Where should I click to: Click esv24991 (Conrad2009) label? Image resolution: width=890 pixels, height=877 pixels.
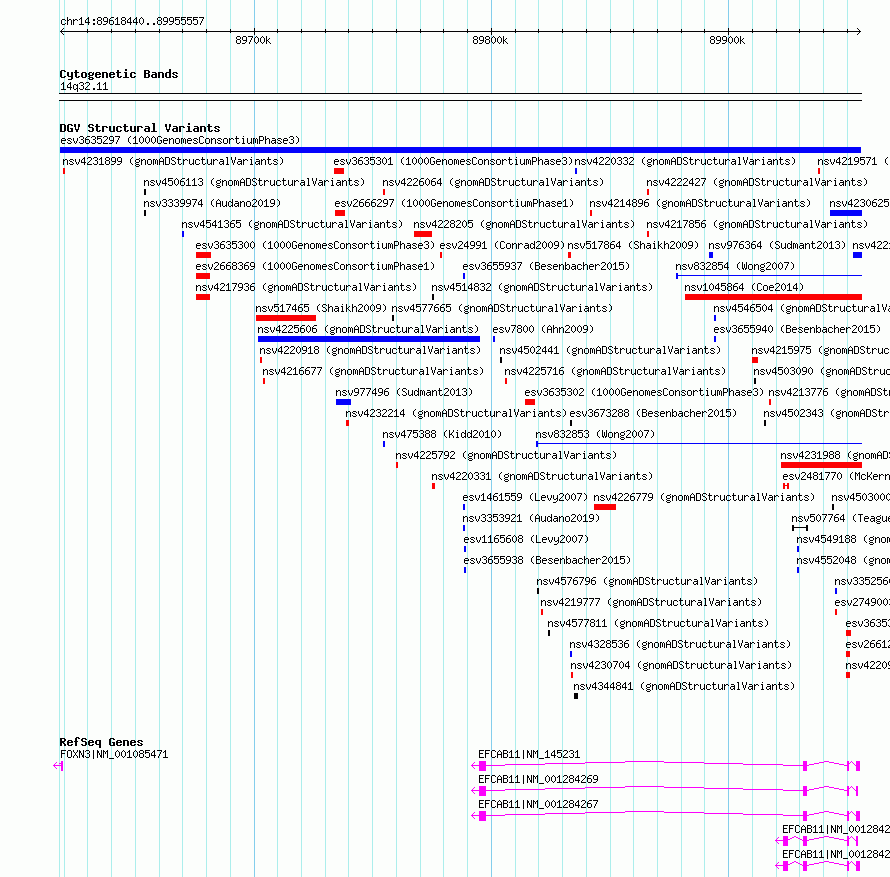pyautogui.click(x=502, y=245)
